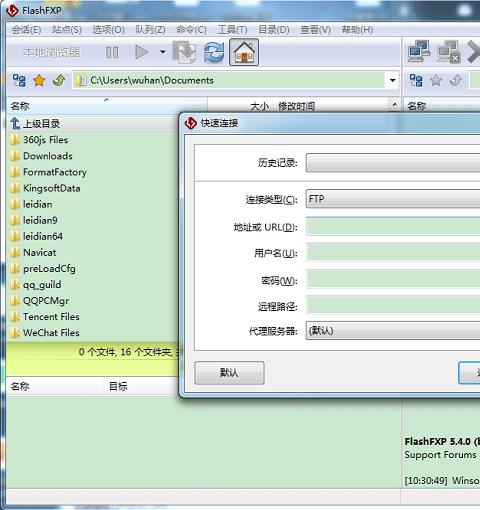Viewport: 480px width, 510px height.
Task: Select the leidian folder
Action: [93, 204]
